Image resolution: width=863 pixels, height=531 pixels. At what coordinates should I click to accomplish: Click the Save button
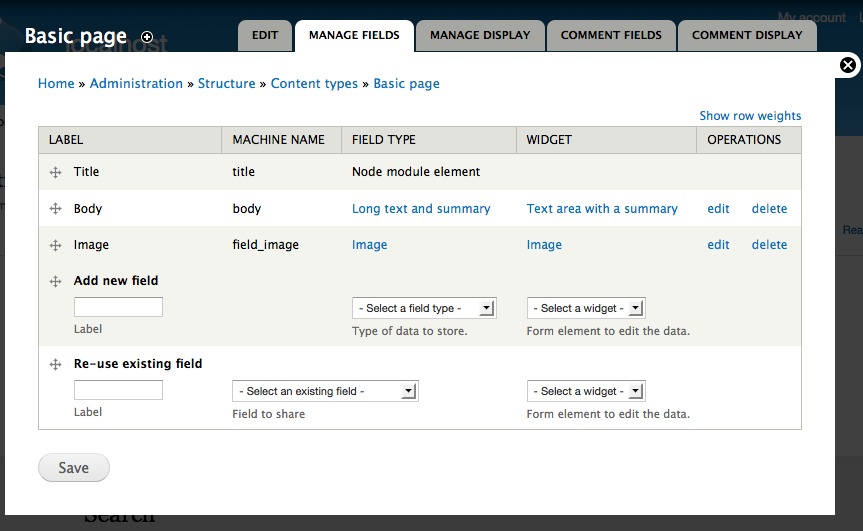[x=74, y=468]
